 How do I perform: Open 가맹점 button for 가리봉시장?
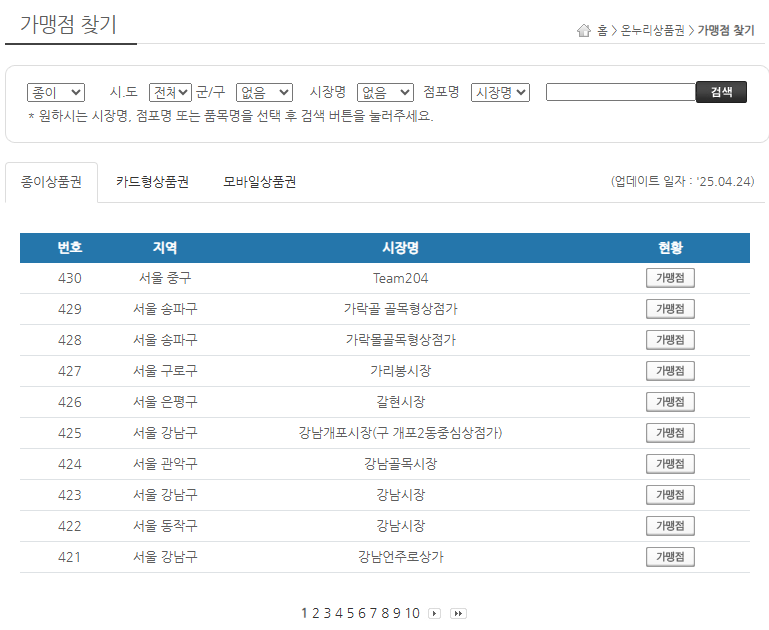click(x=670, y=371)
